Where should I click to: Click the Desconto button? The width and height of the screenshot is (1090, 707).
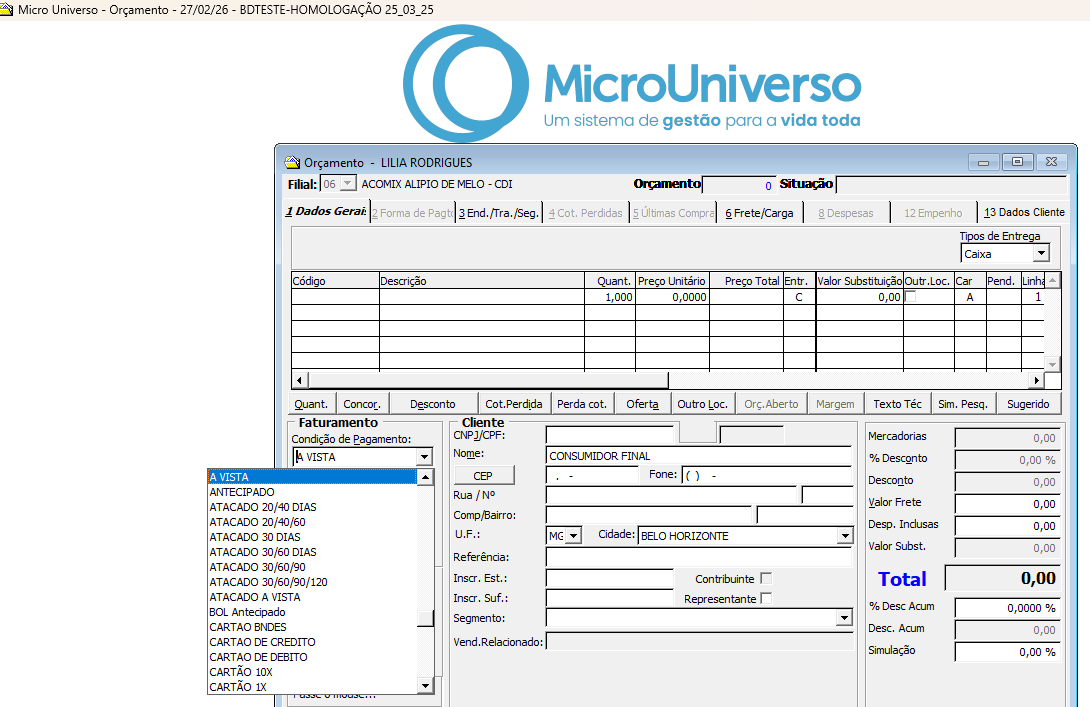pyautogui.click(x=432, y=404)
